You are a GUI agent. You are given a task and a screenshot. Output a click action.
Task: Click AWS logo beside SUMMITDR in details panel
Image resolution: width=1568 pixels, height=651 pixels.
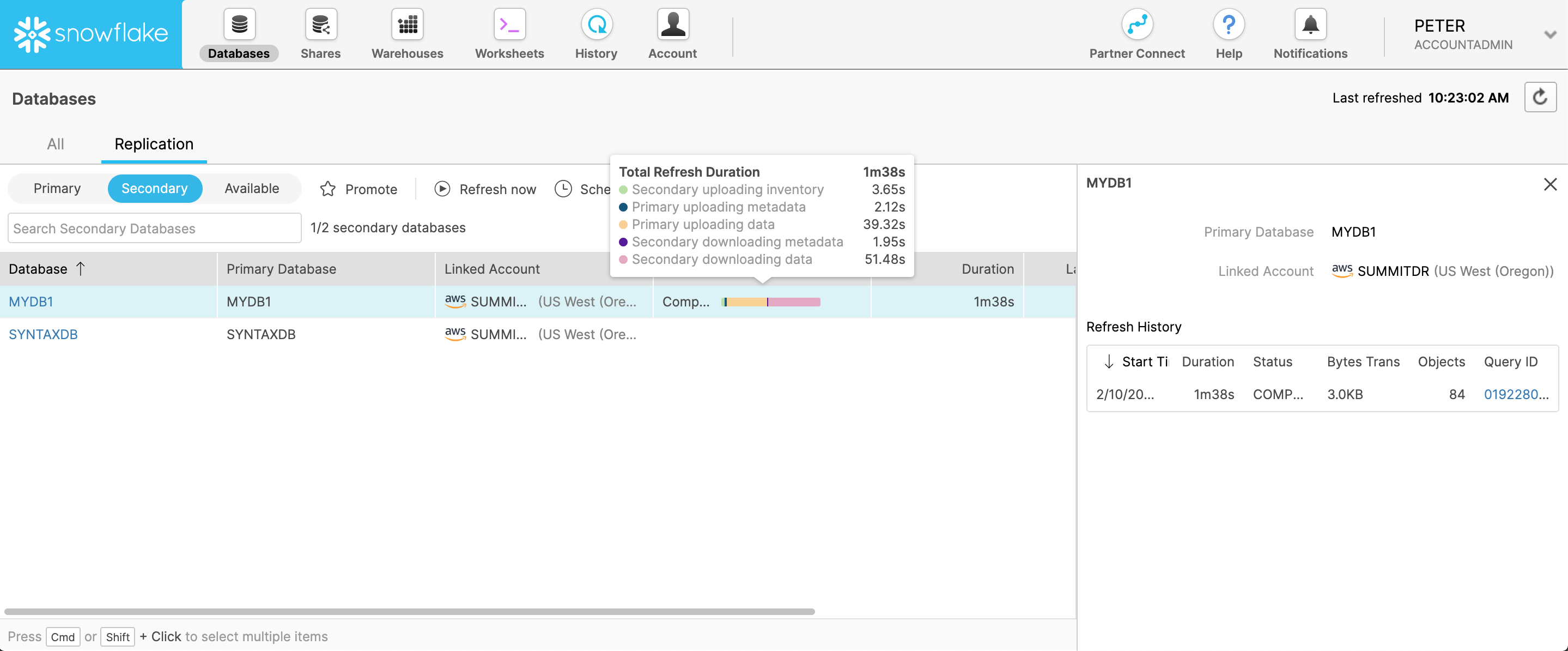[1342, 270]
